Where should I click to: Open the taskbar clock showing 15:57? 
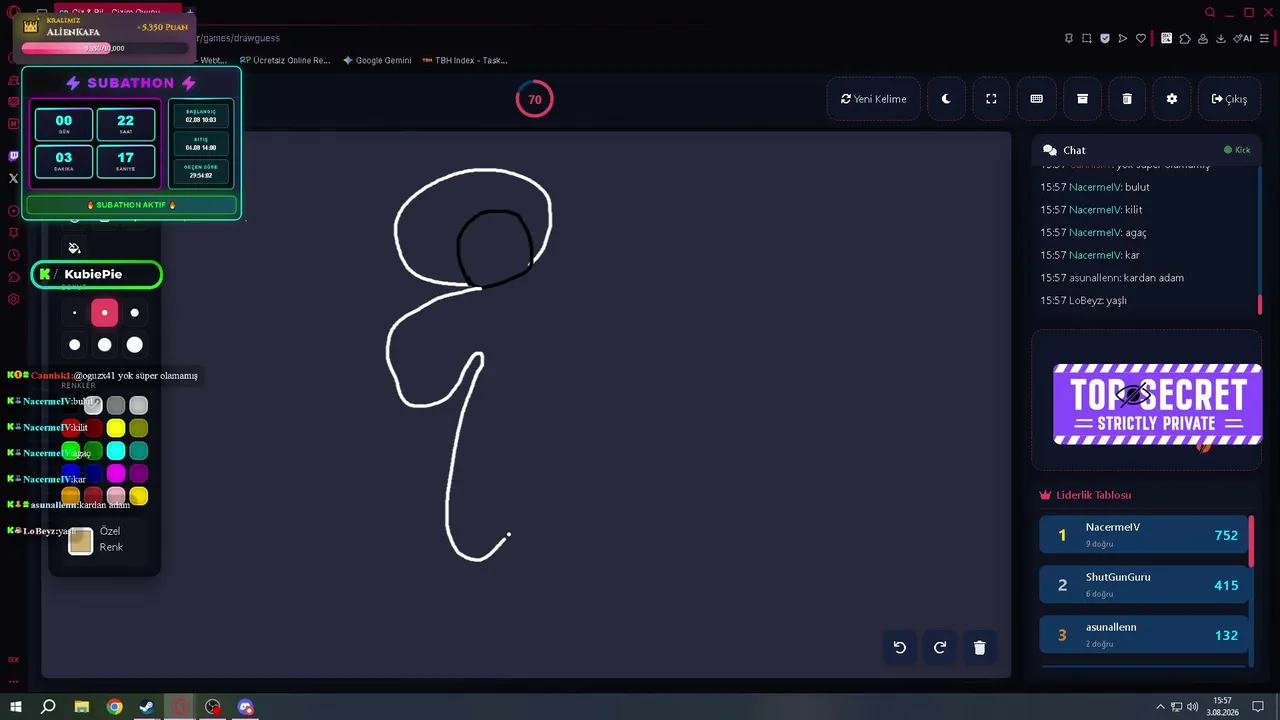click(1224, 707)
